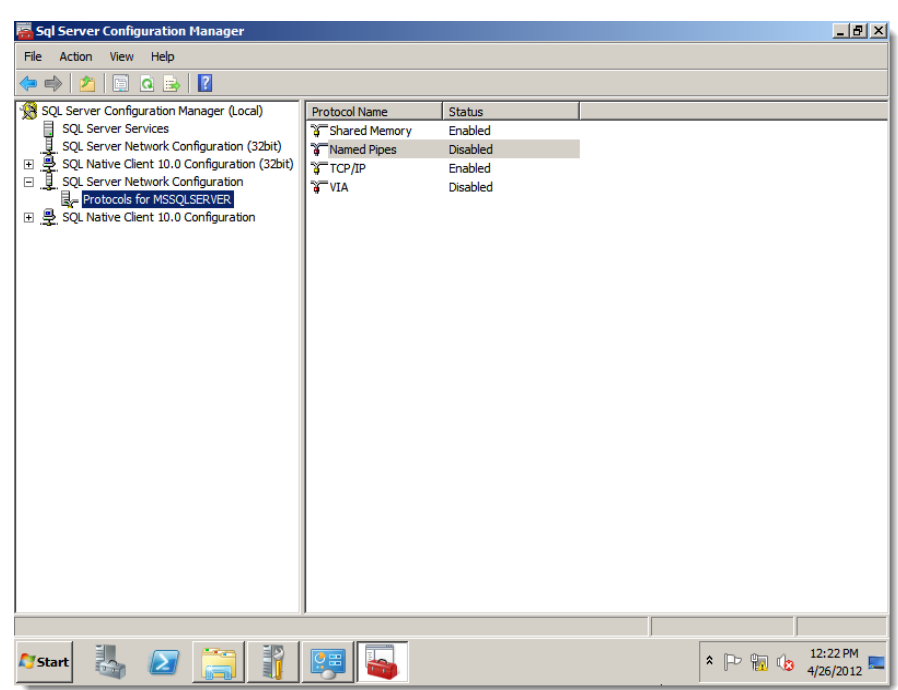Open the Action menu
Image resolution: width=898 pixels, height=690 pixels.
pos(76,56)
